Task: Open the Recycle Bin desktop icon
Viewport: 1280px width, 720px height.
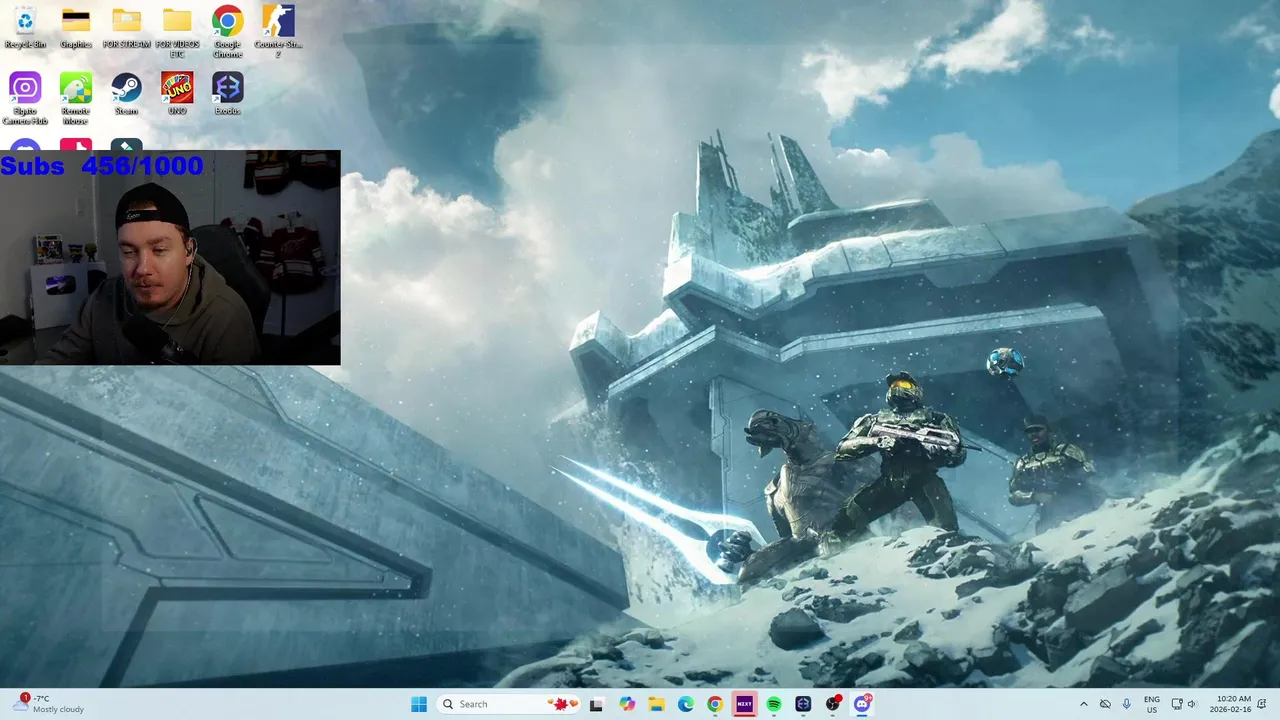Action: (25, 28)
